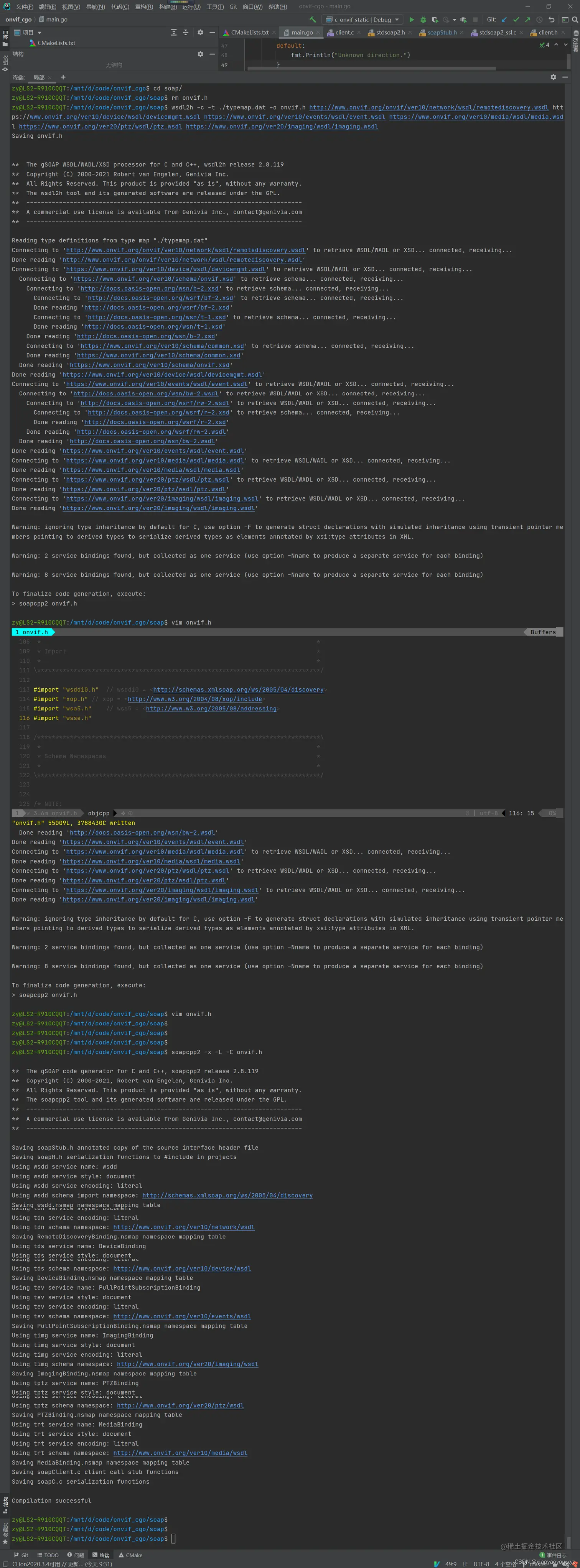Open the Event Log (事件日志)
The height and width of the screenshot is (1568, 580).
click(x=553, y=1555)
